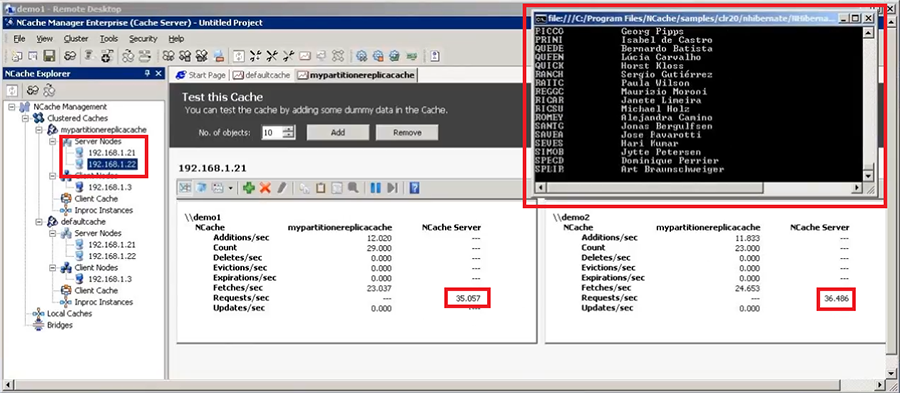Viewport: 900px width, 393px height.
Task: Click the console window scroll-up arrow
Action: click(868, 32)
